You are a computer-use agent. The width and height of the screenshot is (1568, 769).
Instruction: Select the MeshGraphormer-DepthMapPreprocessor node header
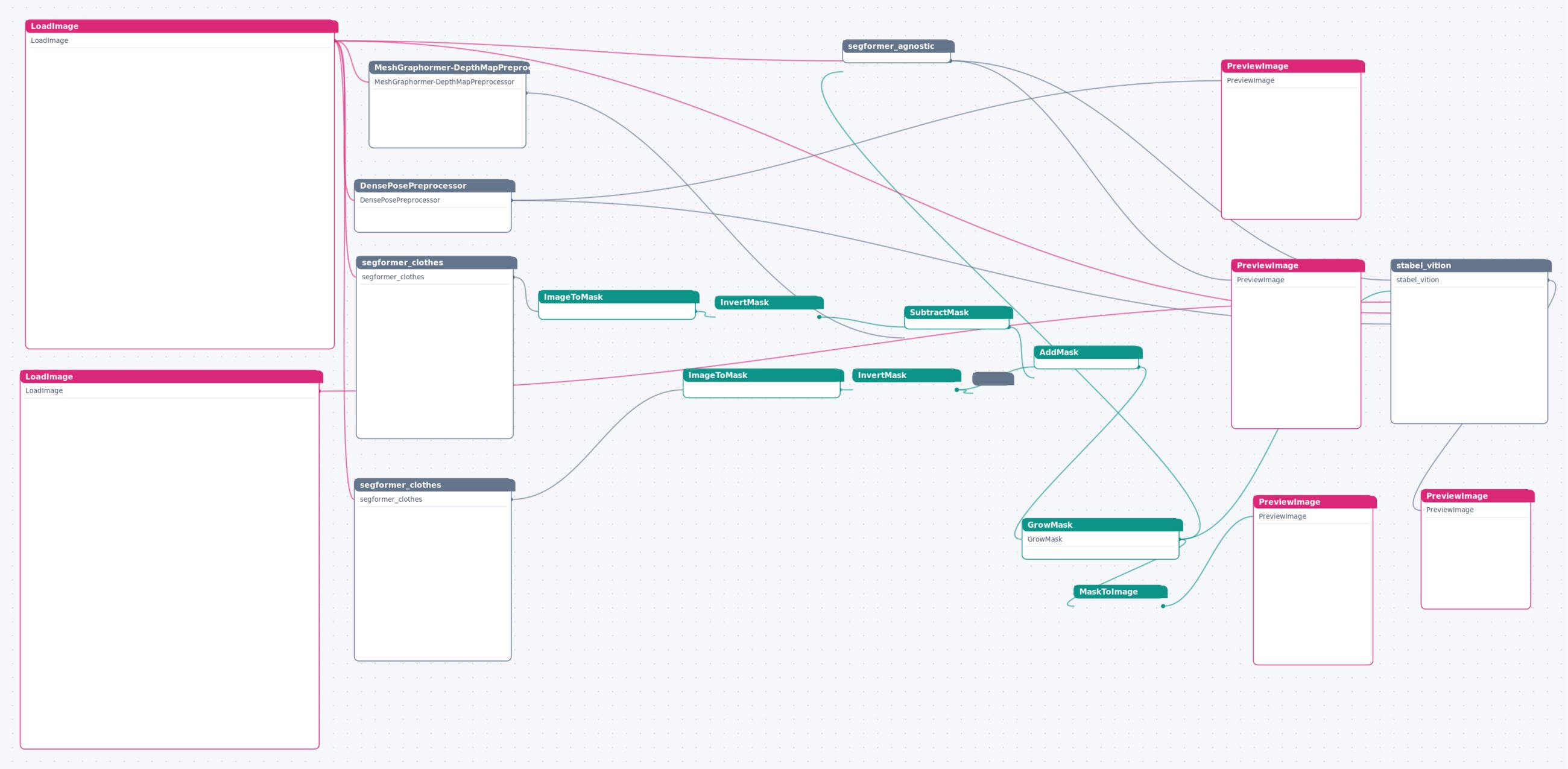click(x=449, y=68)
